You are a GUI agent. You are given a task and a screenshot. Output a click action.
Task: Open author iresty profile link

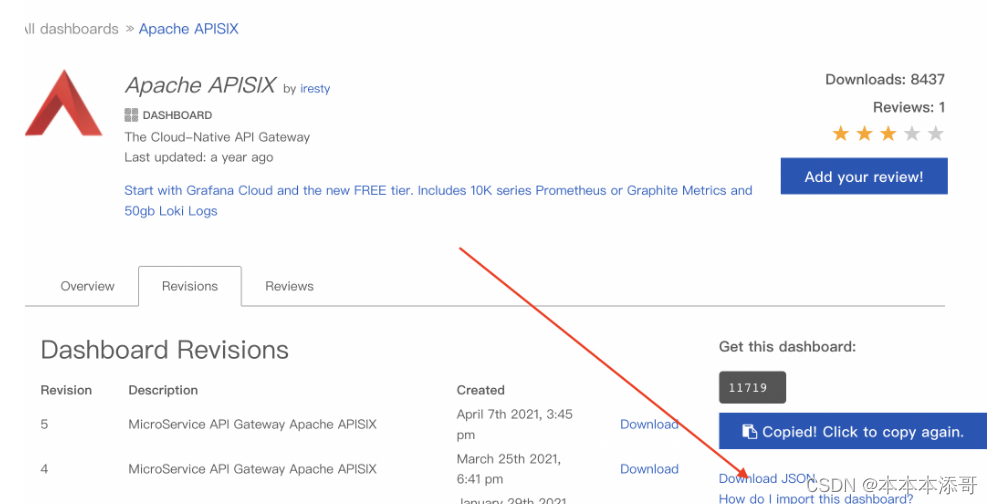[x=315, y=89]
